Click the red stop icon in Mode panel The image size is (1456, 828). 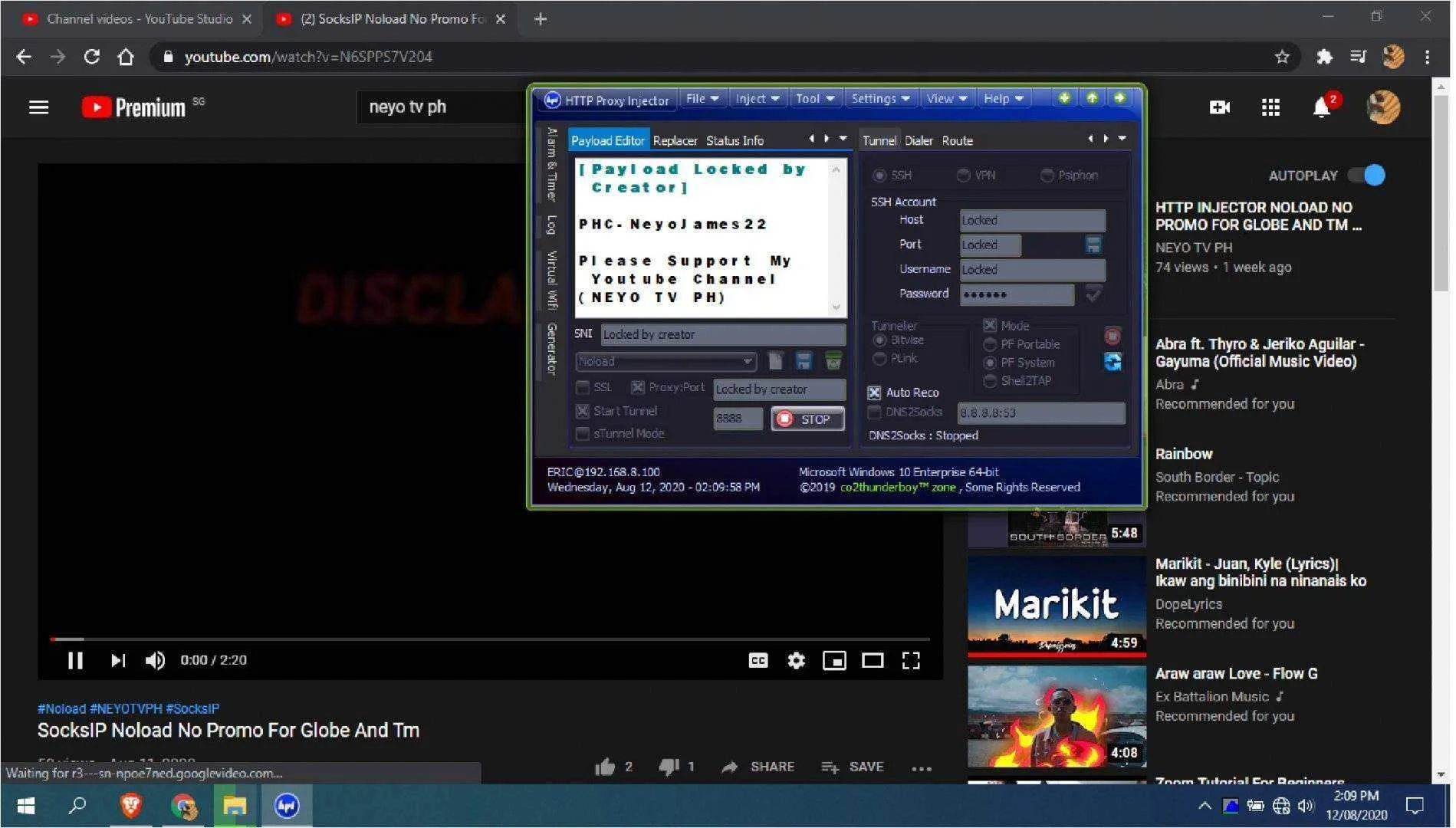pos(1113,336)
